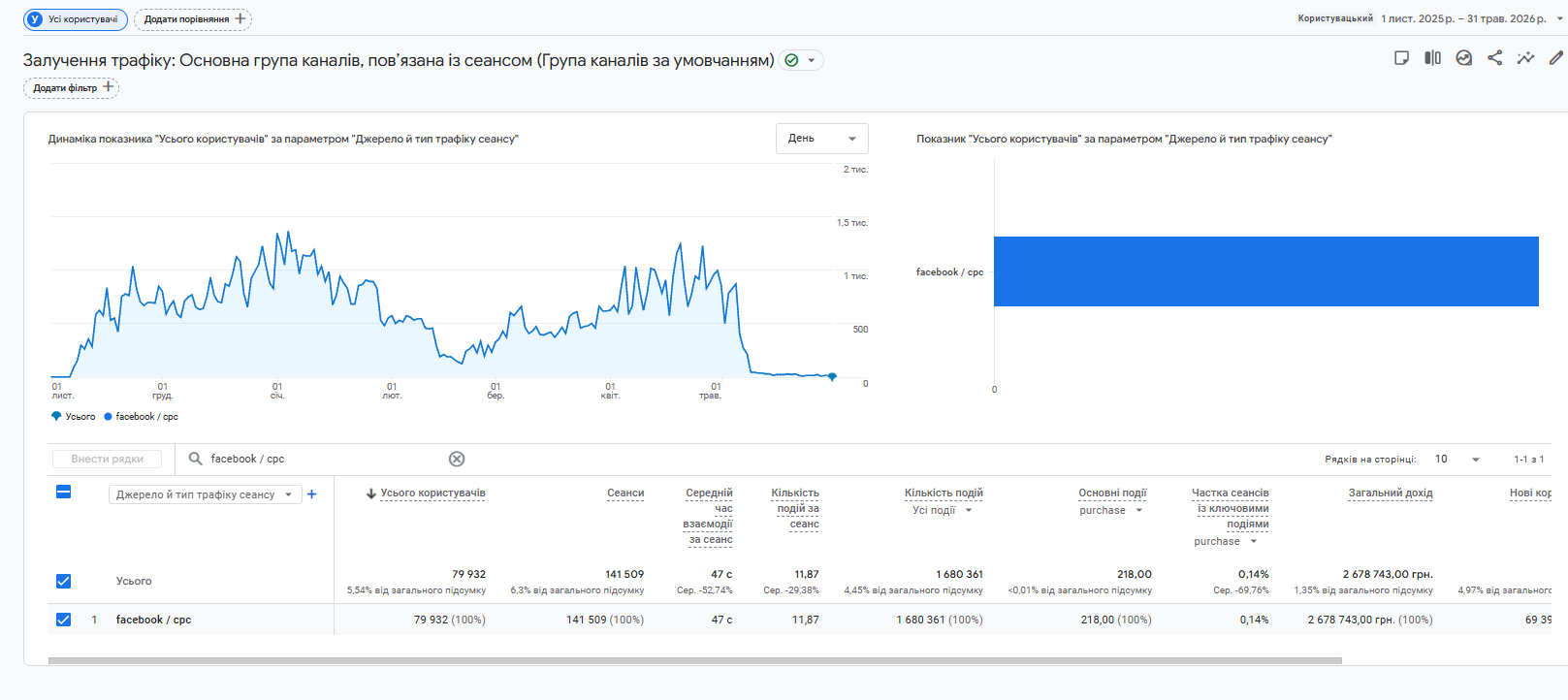Add a secondary dimension with plus icon
Screen dimensions: 1568x700
312,494
